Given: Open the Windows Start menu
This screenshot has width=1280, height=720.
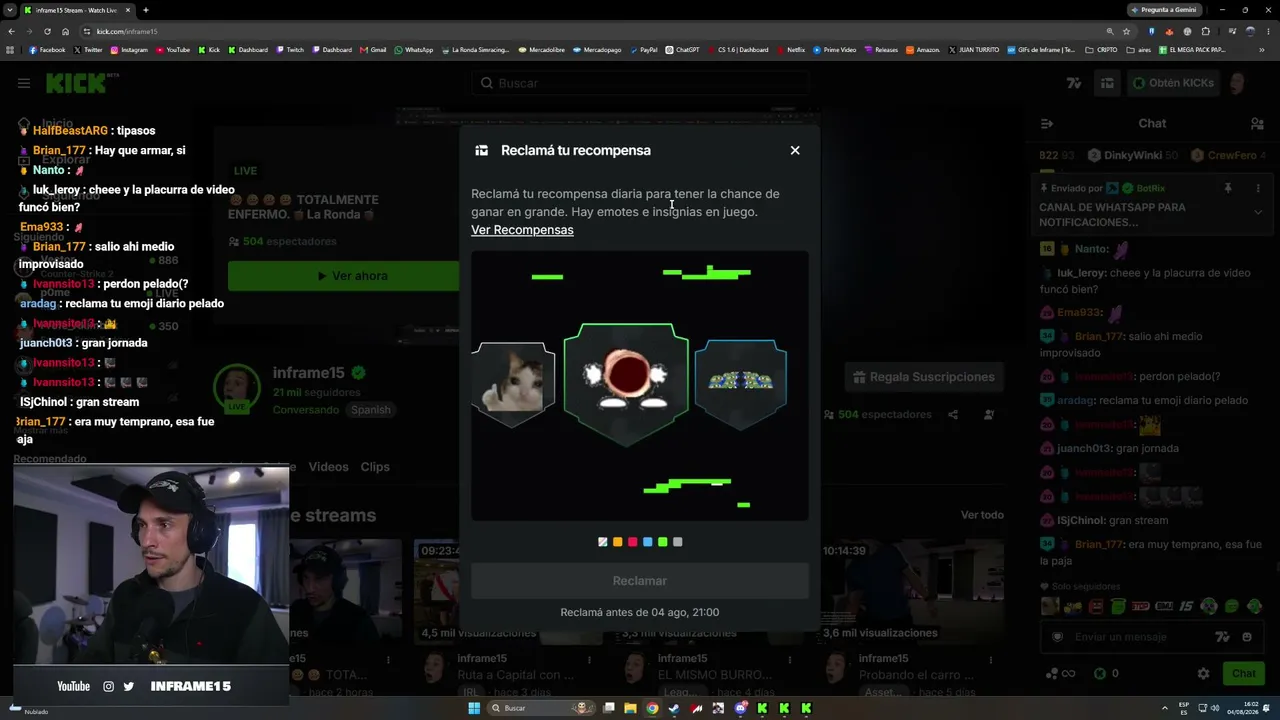Looking at the screenshot, I should pyautogui.click(x=474, y=708).
